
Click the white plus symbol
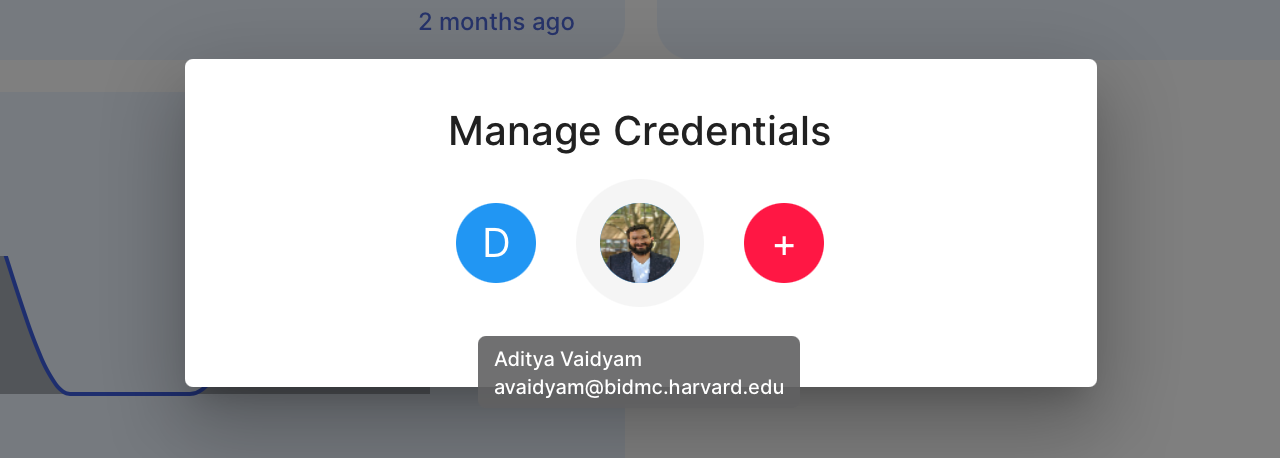(x=784, y=245)
